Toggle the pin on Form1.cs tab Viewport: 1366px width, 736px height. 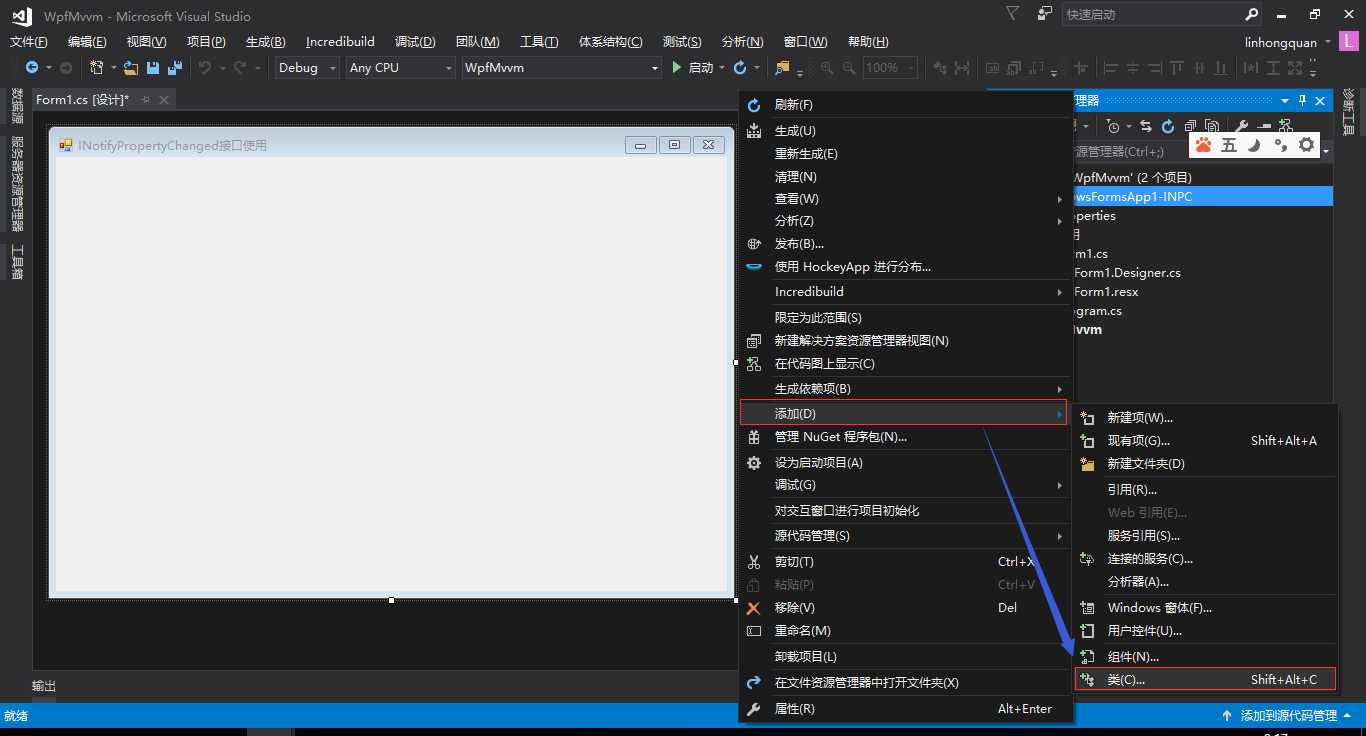(146, 99)
